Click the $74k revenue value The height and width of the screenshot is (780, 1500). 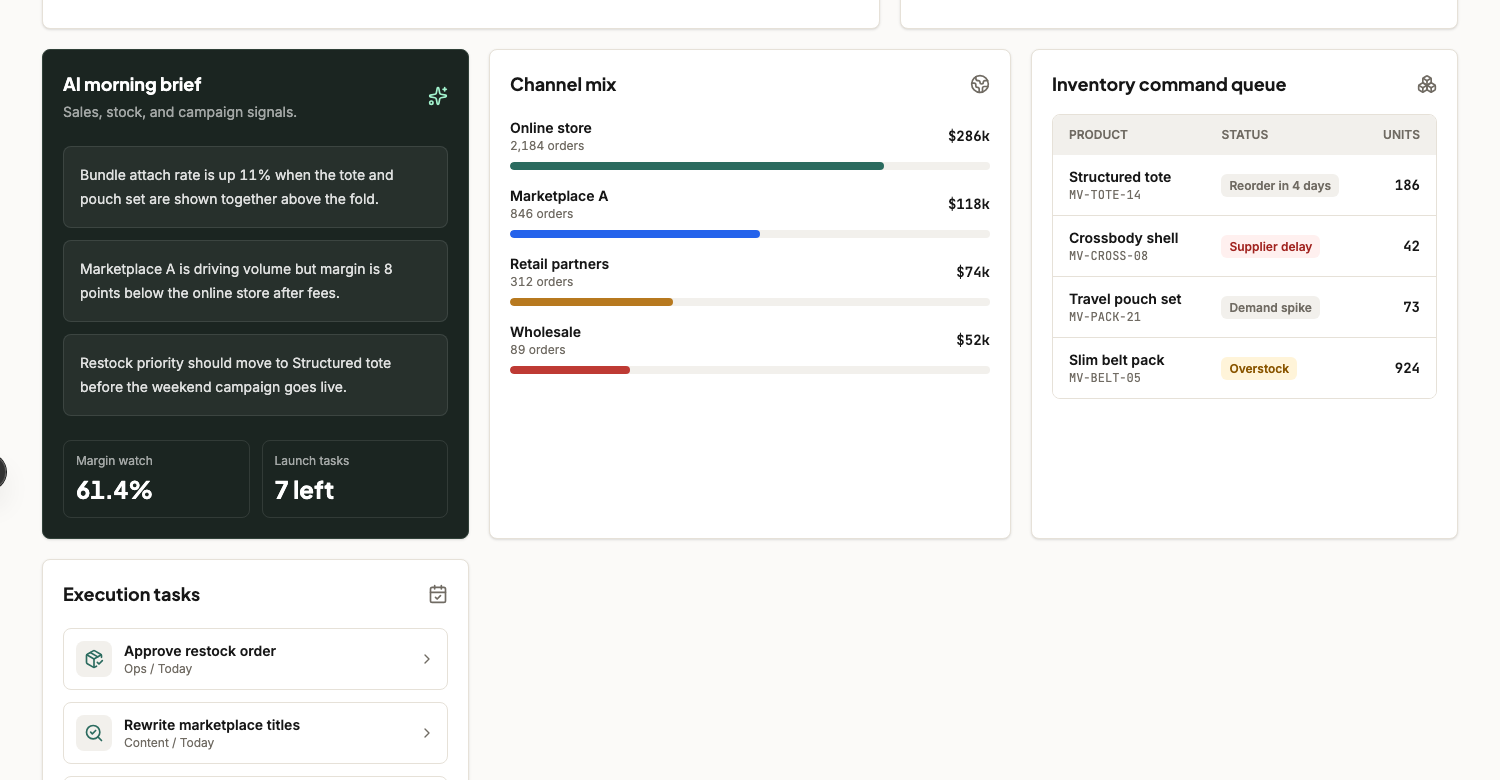tap(973, 272)
